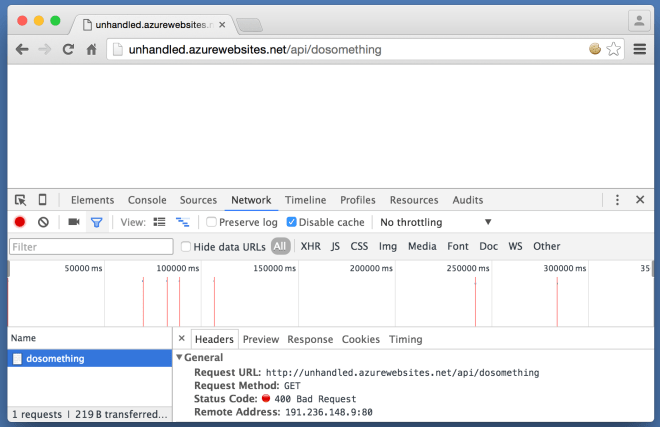Switch to the Sources tab
The width and height of the screenshot is (660, 427).
coord(198,200)
